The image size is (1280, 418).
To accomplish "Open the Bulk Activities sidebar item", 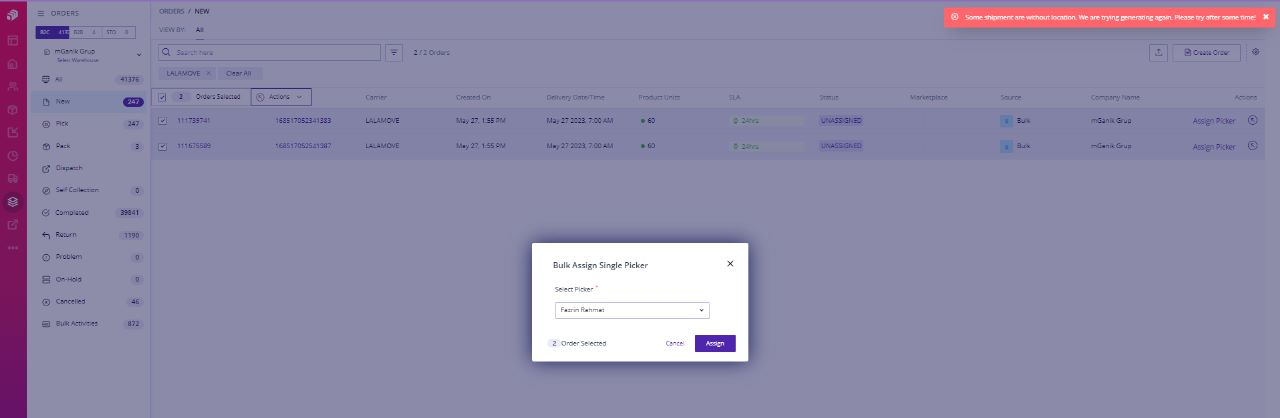I will click(91, 324).
